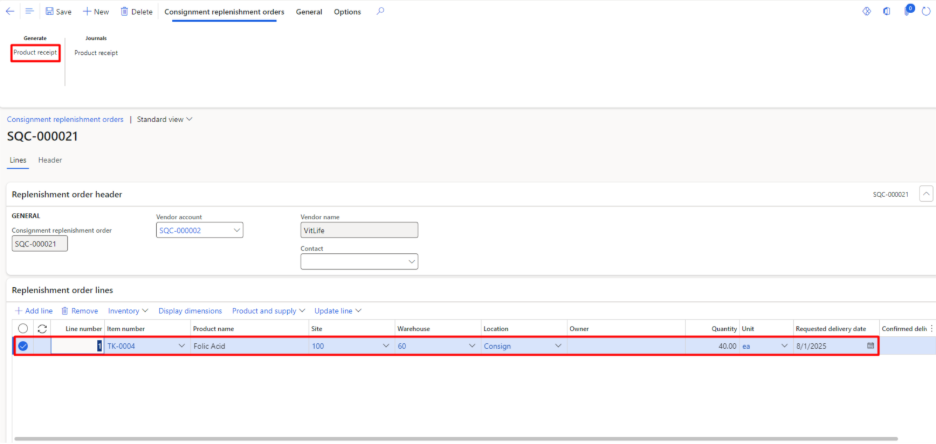Click the grid refresh icon in header row

click(x=42, y=328)
